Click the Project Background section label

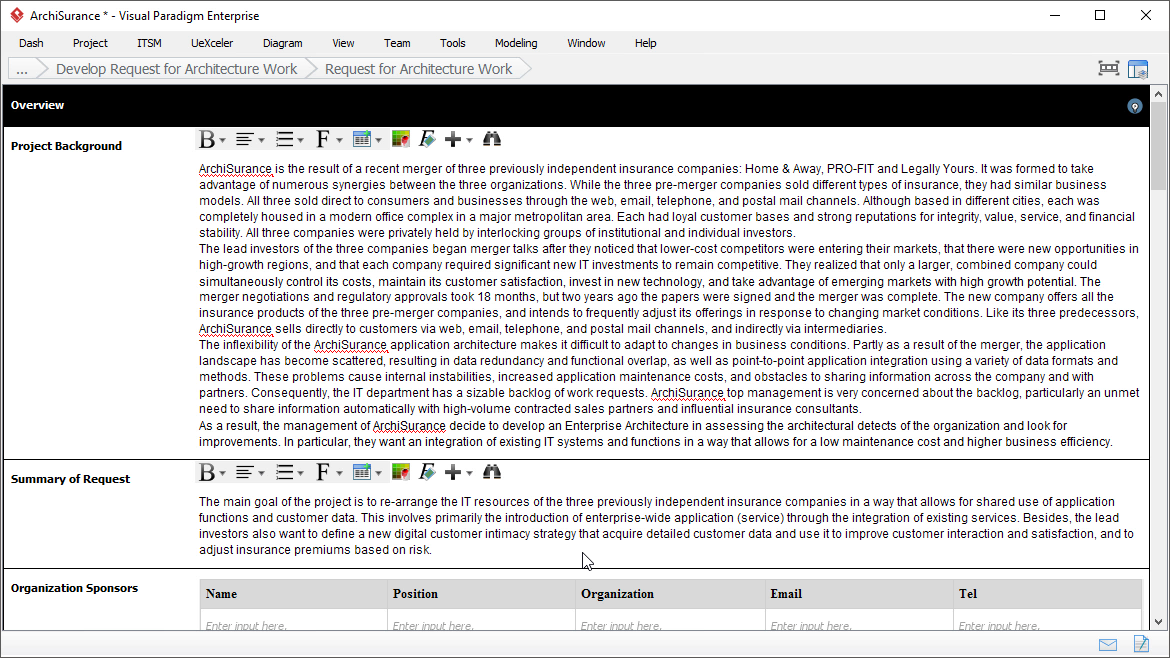coord(66,146)
